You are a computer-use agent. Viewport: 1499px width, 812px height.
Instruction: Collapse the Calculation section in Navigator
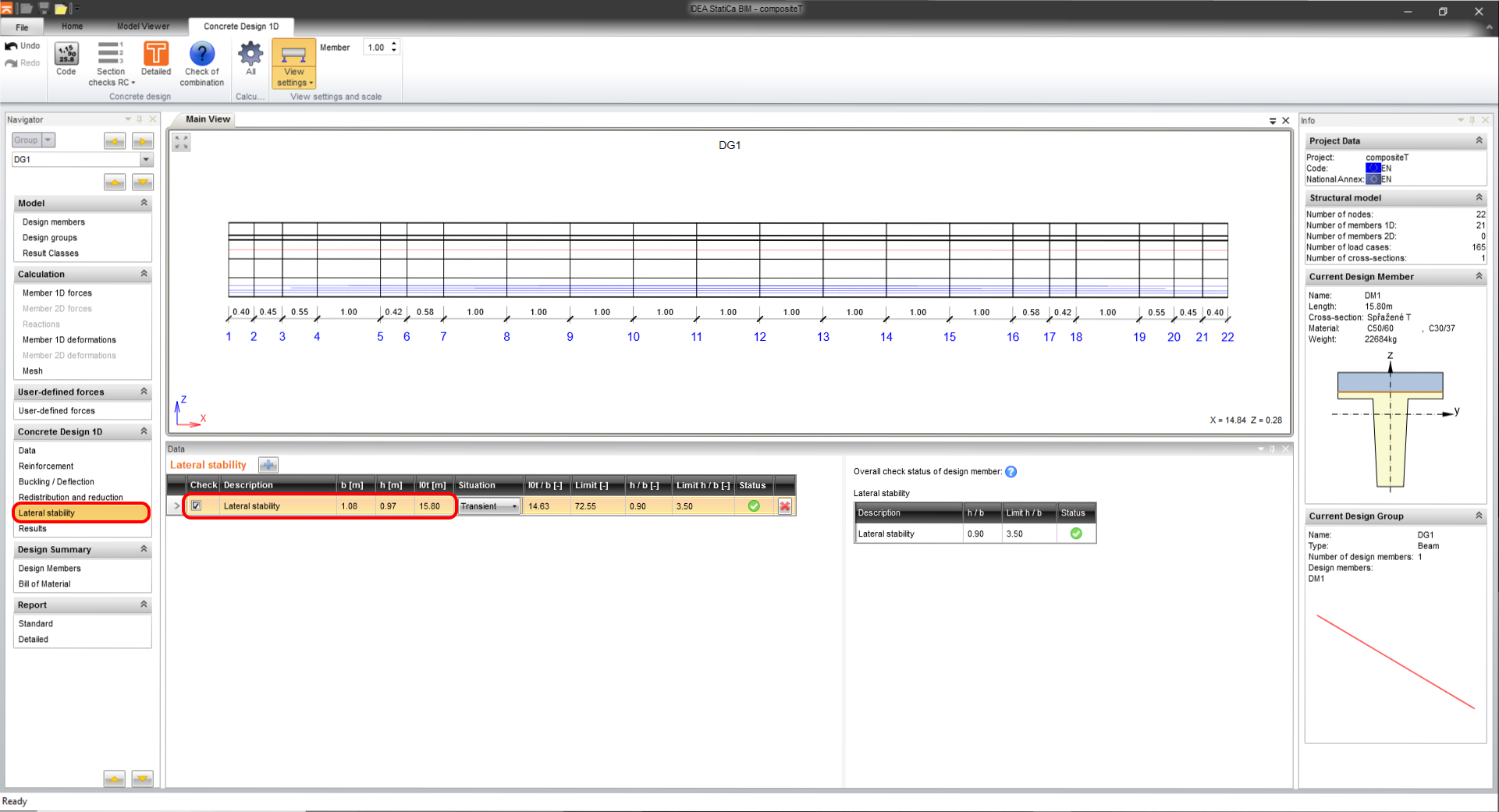(x=144, y=274)
